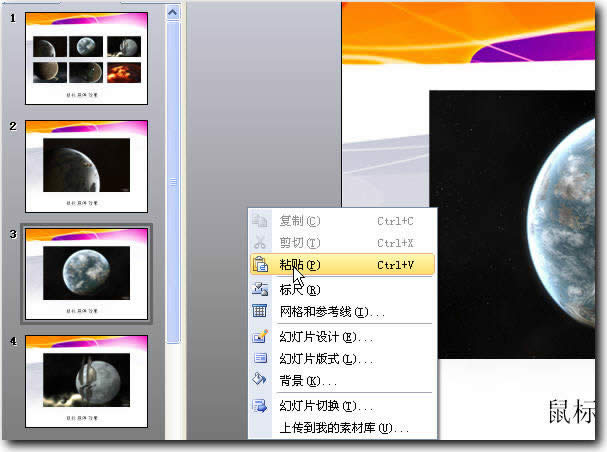The height and width of the screenshot is (452, 607).
Task: Select slide 3 thumbnail showing Earth
Action: click(x=86, y=273)
